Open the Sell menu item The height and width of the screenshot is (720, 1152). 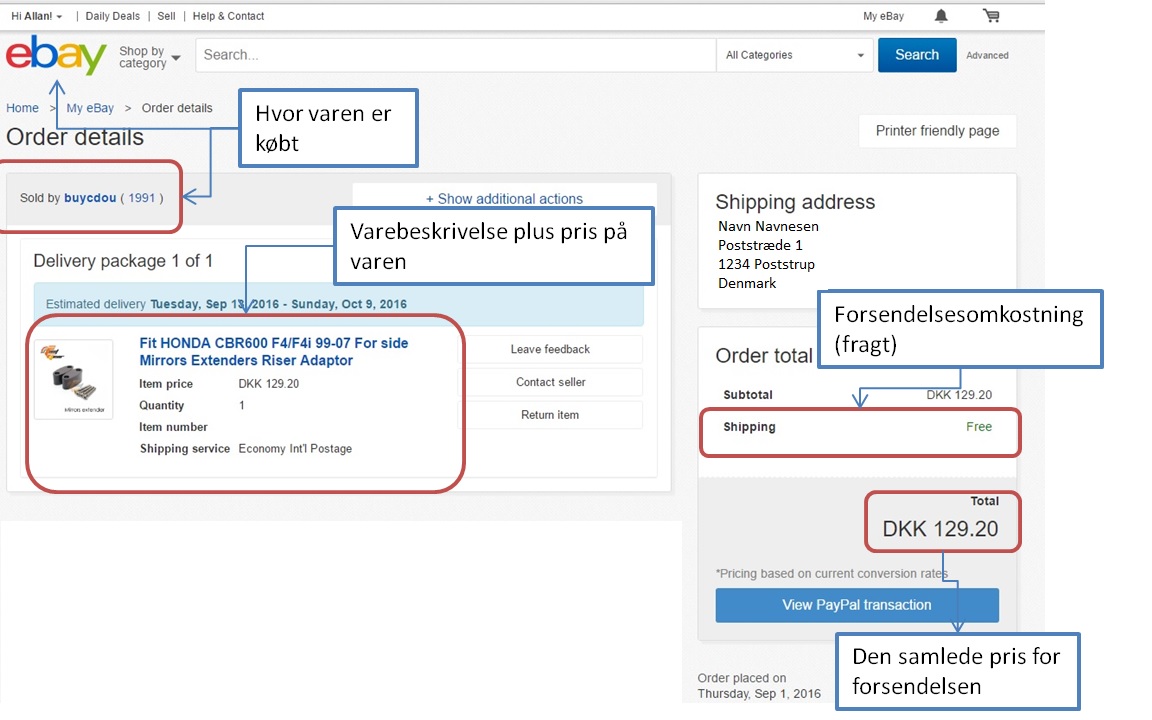pyautogui.click(x=166, y=16)
